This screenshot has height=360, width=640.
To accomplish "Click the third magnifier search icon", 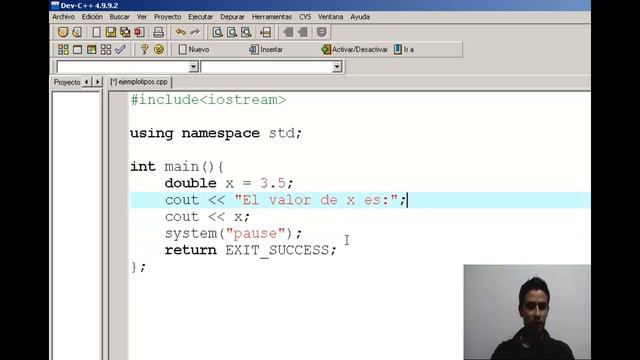I will coord(246,32).
